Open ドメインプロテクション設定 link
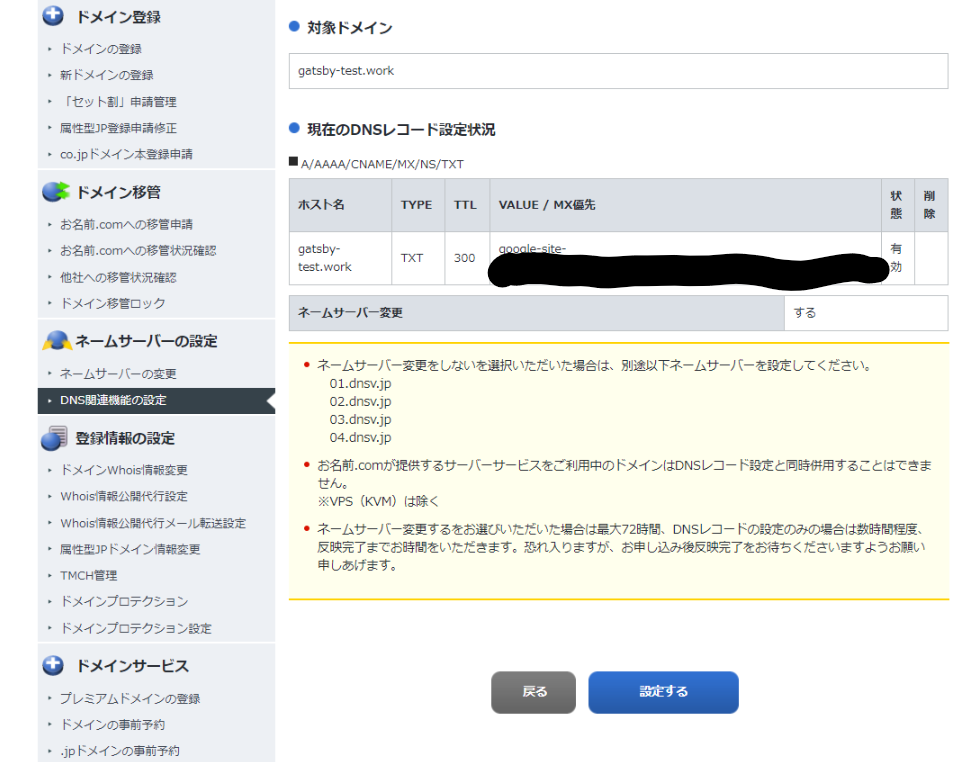Screen dimensions: 979x762 coord(135,628)
